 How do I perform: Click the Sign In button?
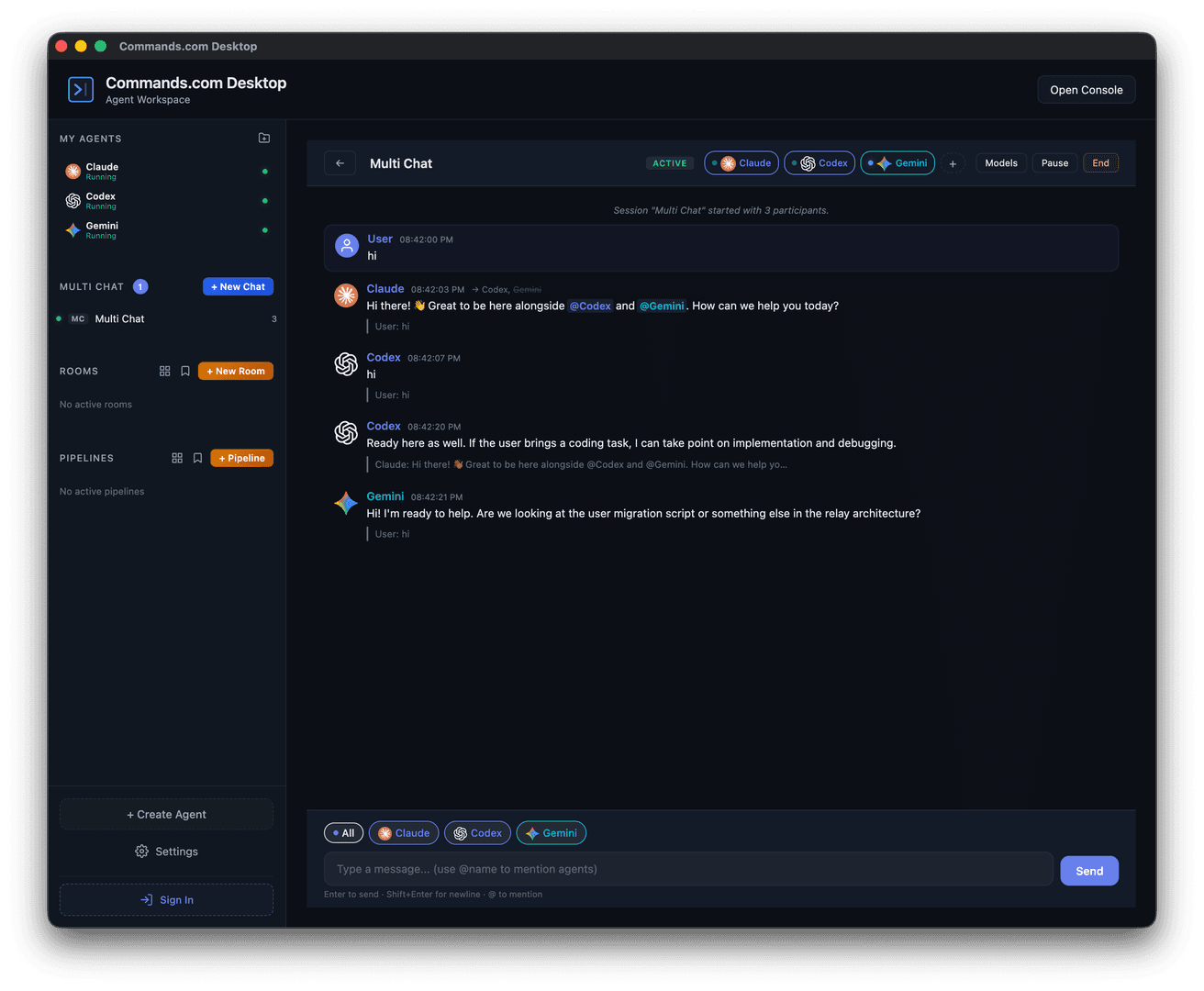[x=166, y=900]
